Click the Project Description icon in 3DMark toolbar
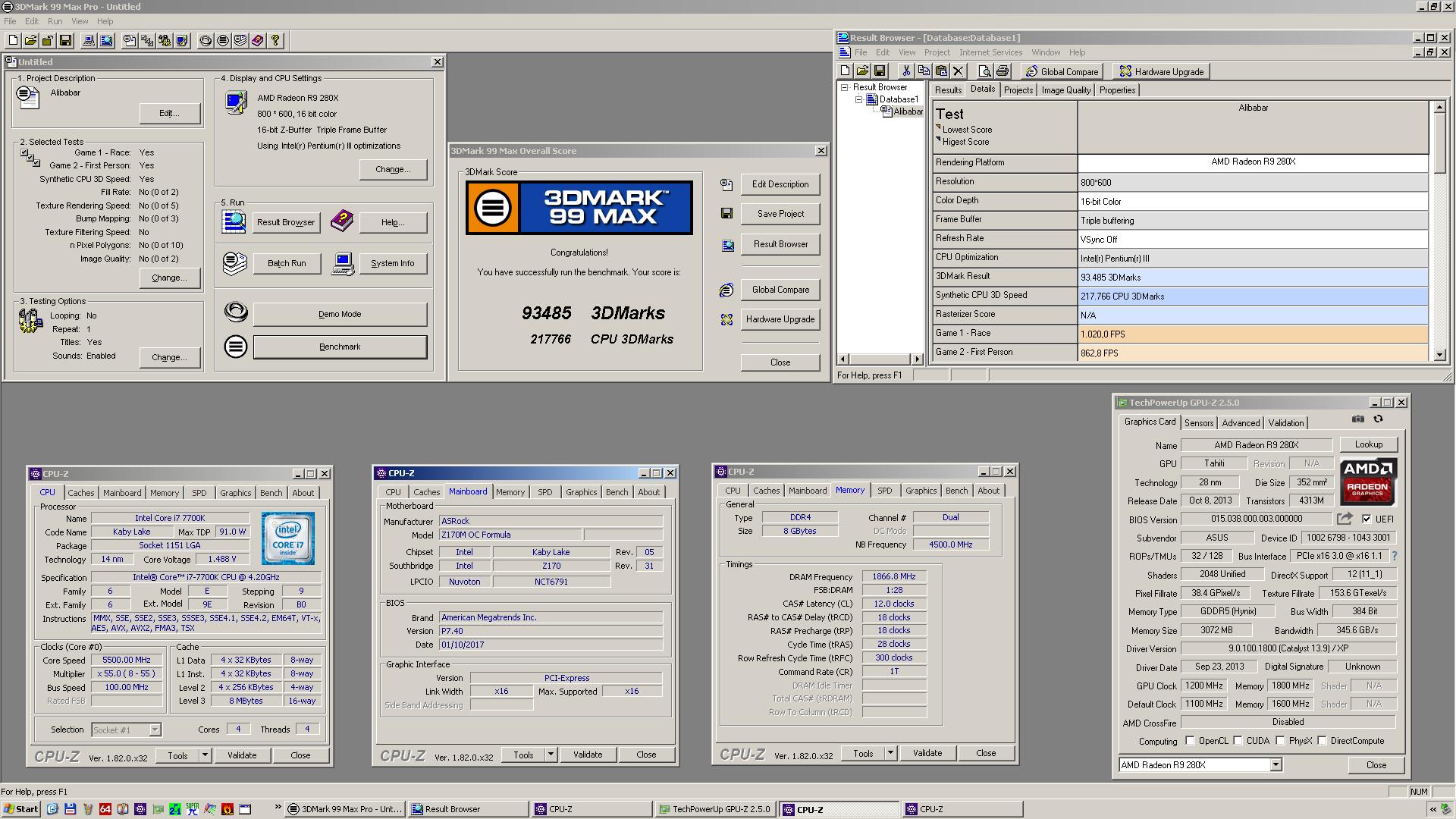 coord(130,41)
